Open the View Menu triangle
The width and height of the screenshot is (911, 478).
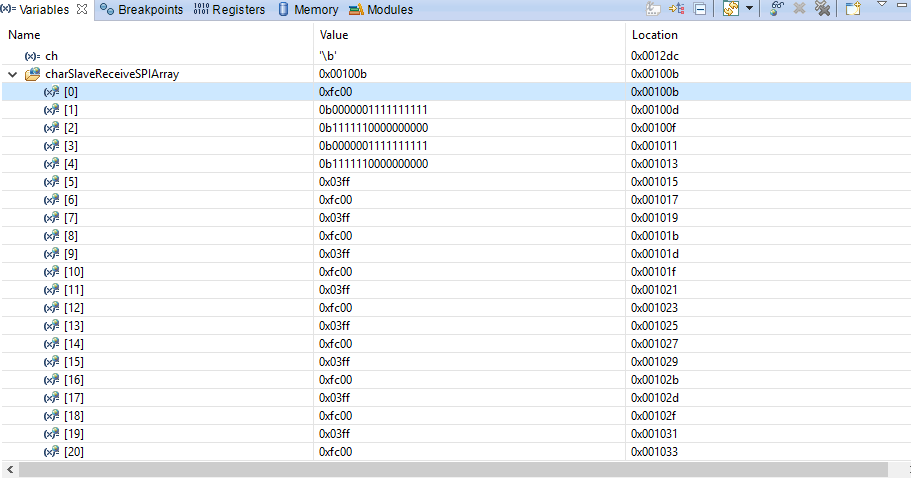[882, 5]
